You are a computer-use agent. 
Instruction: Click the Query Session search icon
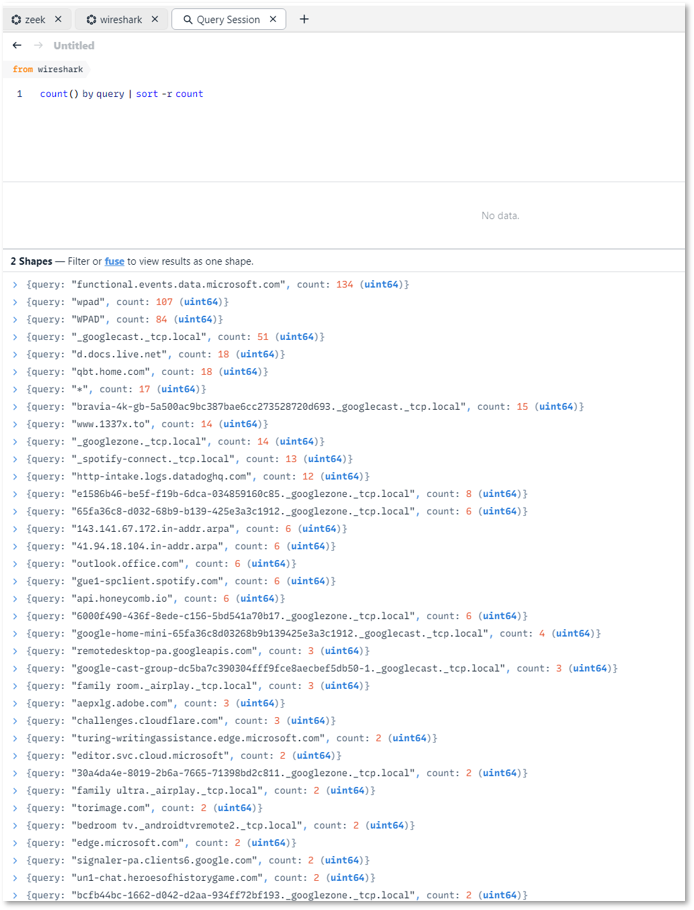187,19
